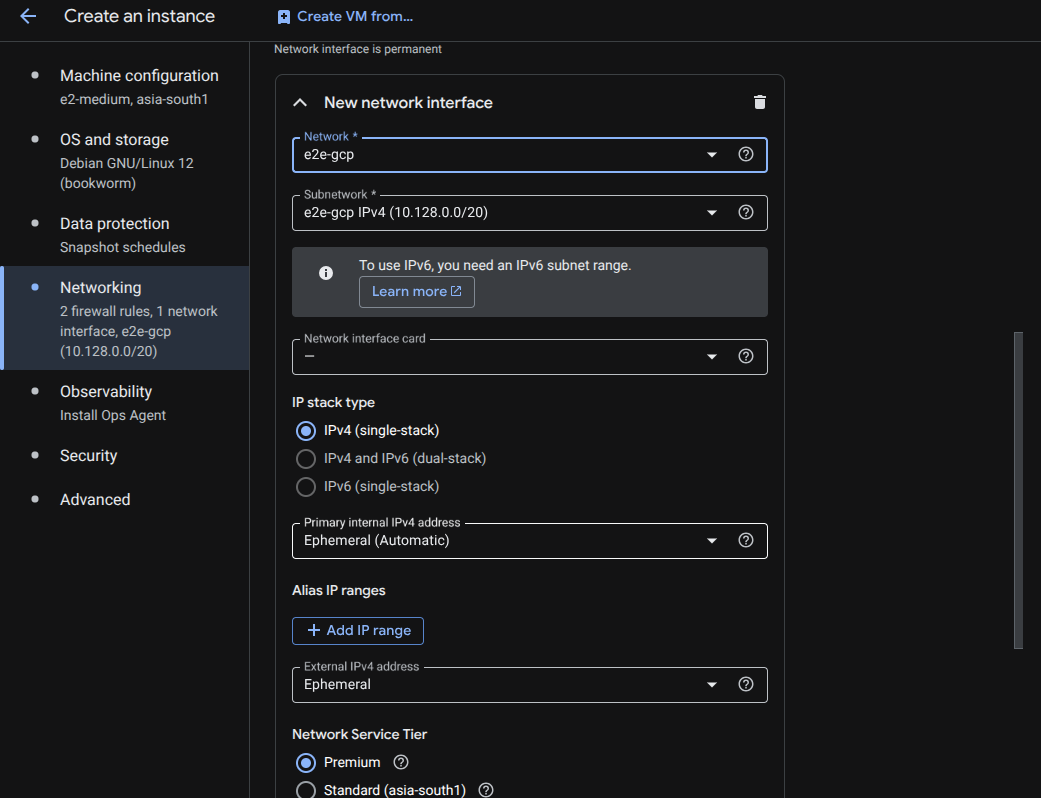This screenshot has width=1041, height=798.
Task: Open the Network interface card dropdown
Action: 529,357
